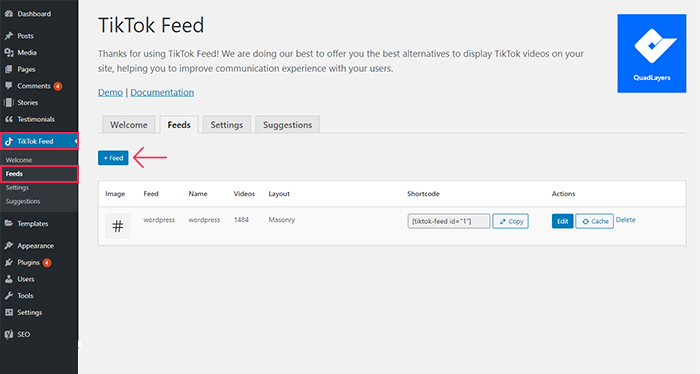Open the QuadLayers logo tile

pyautogui.click(x=652, y=54)
